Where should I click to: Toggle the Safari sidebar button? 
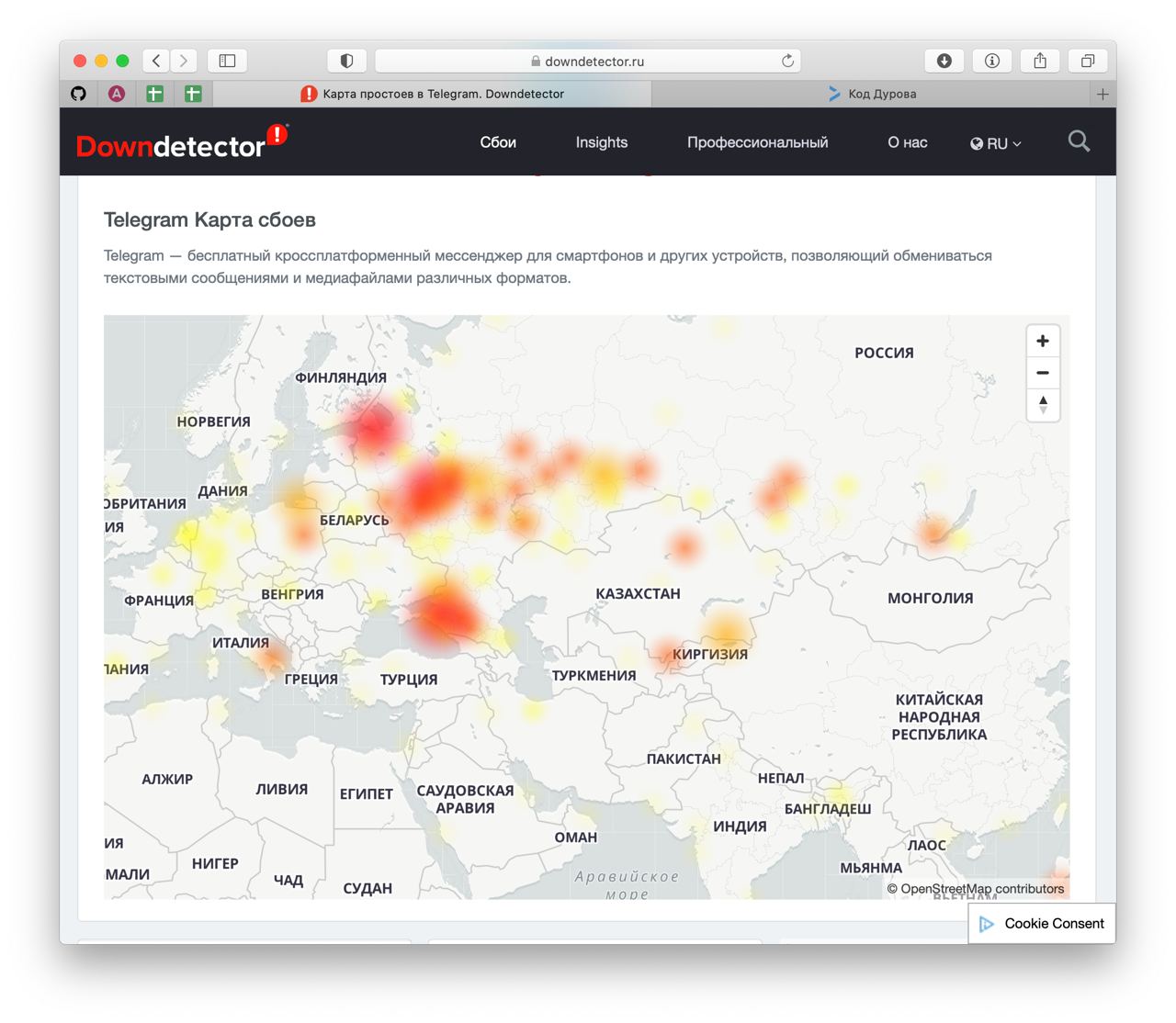click(227, 61)
